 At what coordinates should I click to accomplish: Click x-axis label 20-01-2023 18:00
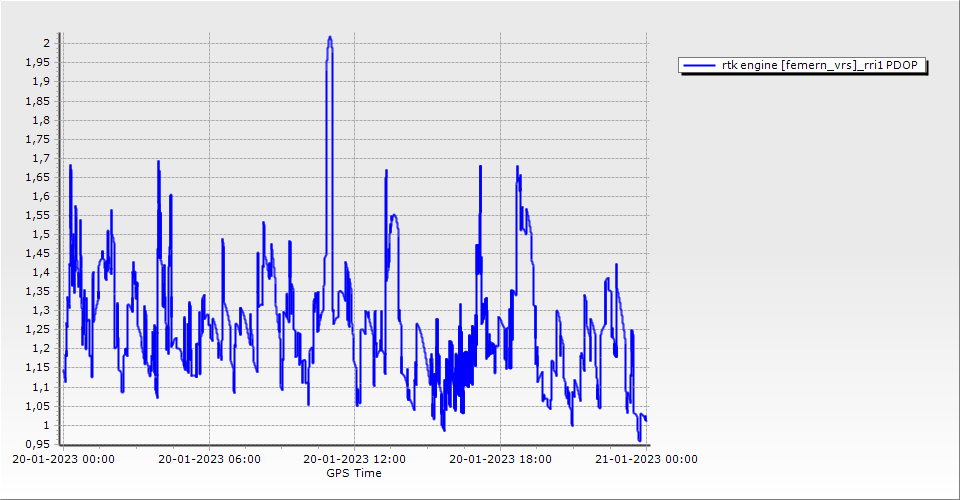click(500, 460)
